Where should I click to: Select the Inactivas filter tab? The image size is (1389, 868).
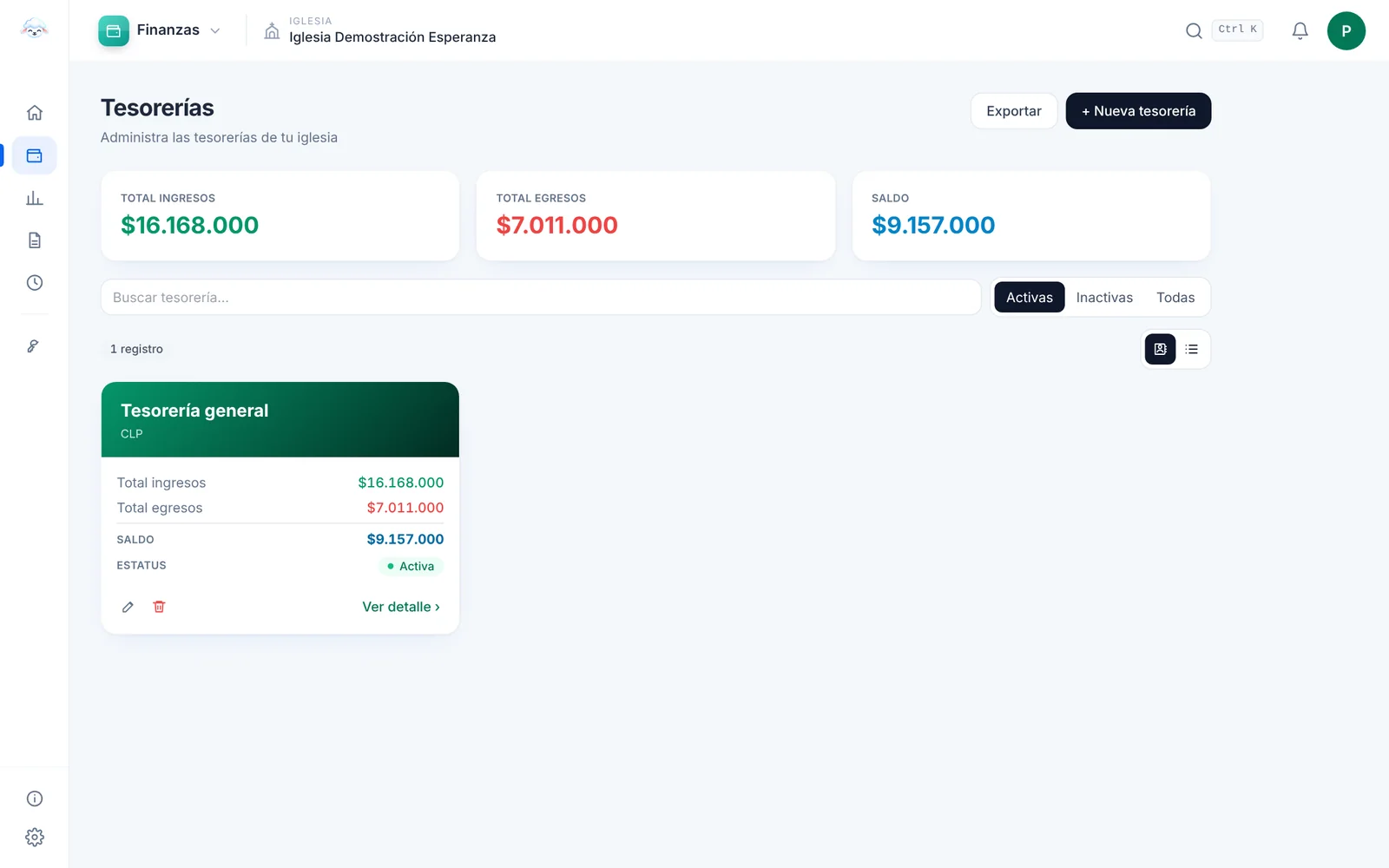1104,298
